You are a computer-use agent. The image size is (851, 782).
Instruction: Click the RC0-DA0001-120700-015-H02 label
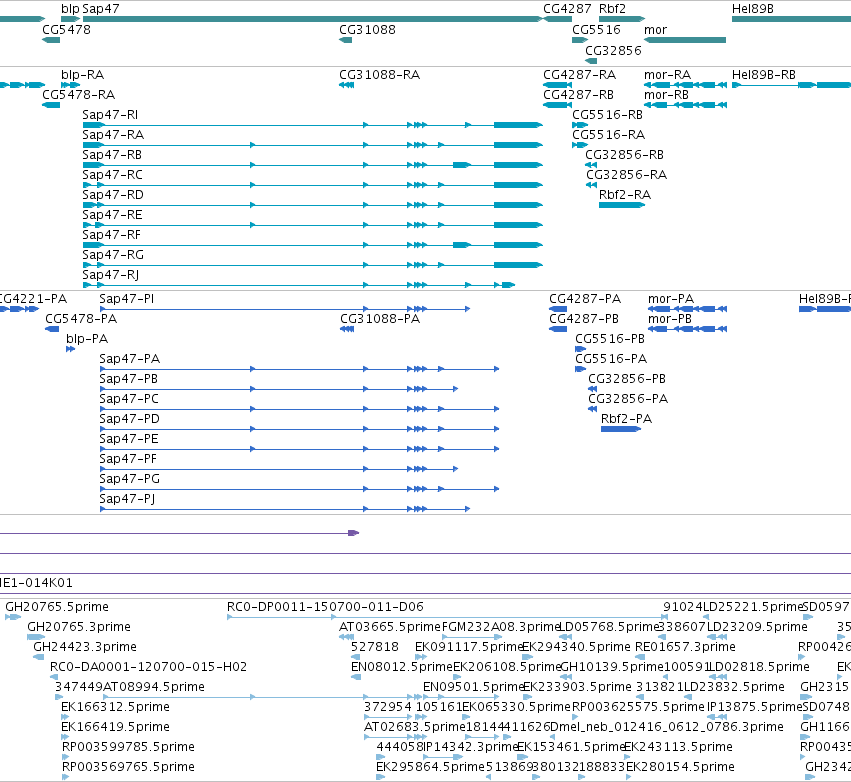tap(148, 667)
